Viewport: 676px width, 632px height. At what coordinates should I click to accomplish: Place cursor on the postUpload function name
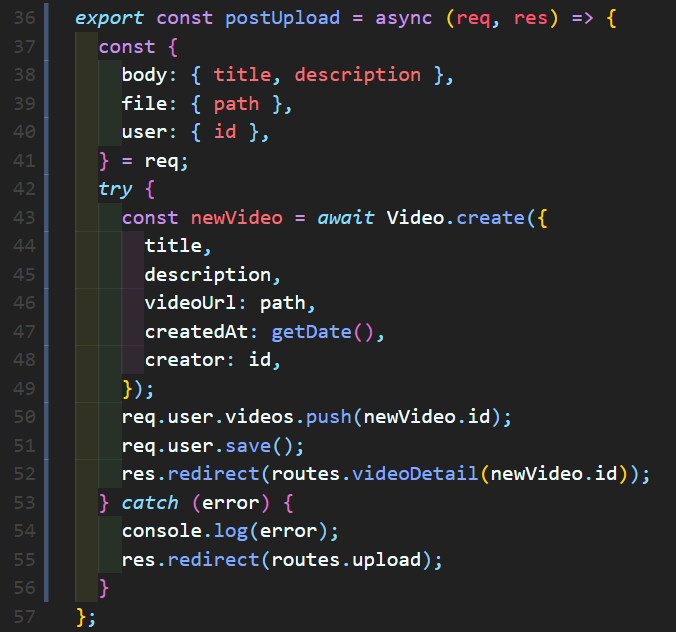[282, 18]
